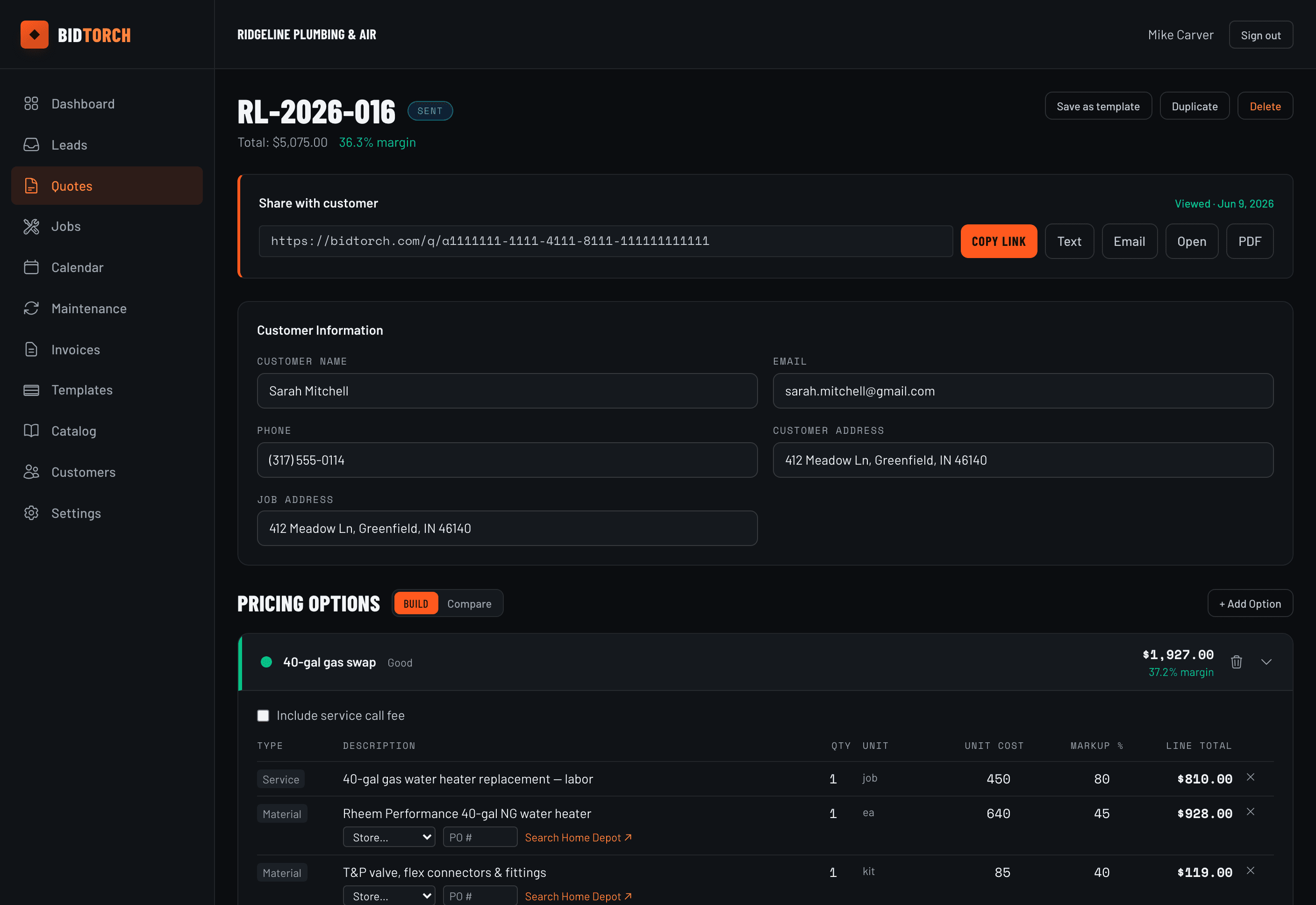The image size is (1316, 905).
Task: Click the Open share button
Action: click(1191, 241)
